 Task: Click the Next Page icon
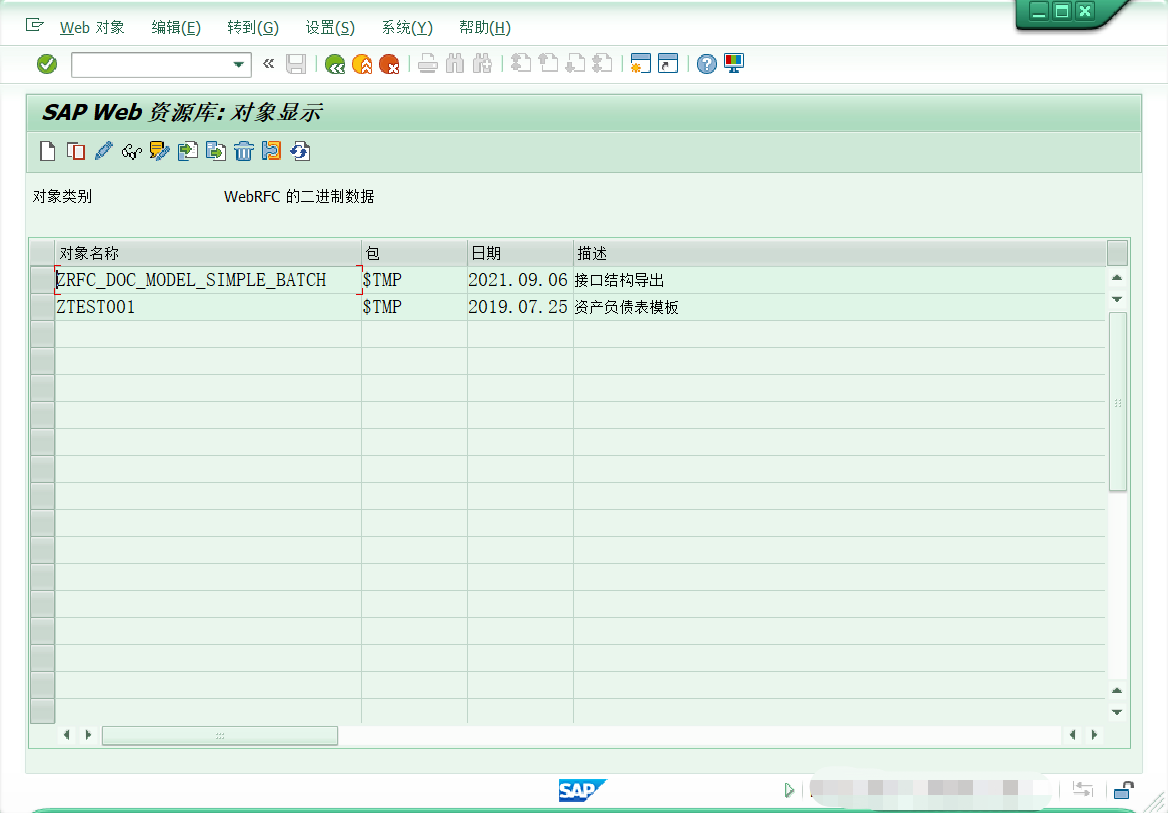[575, 64]
